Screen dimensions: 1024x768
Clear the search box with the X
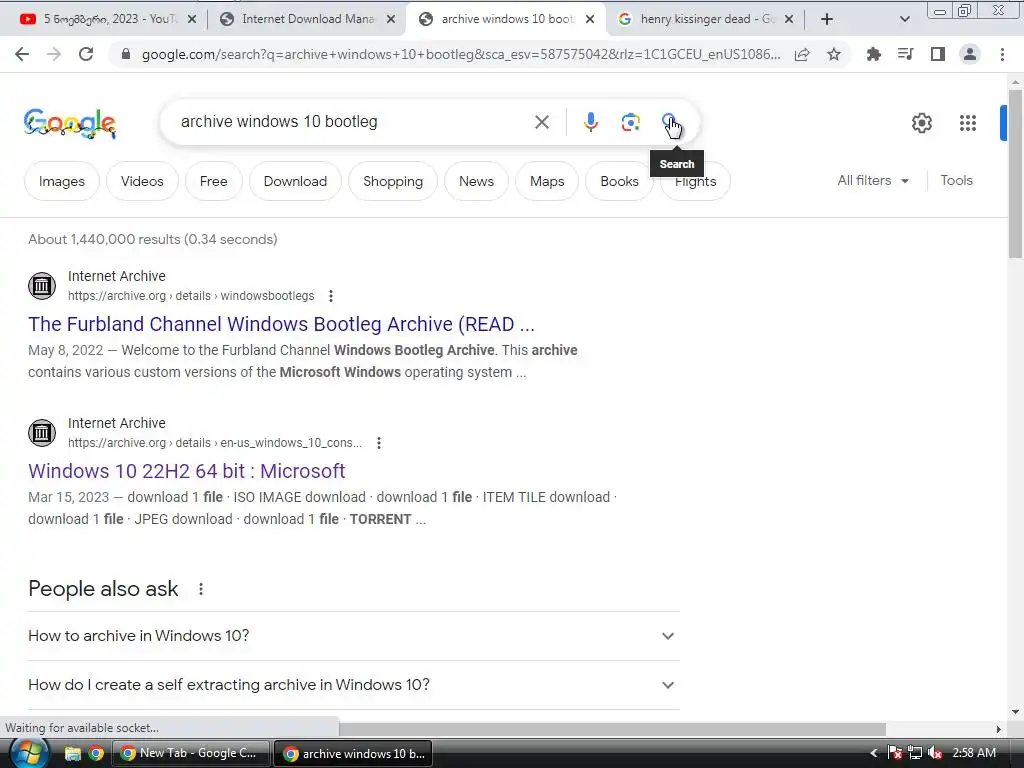[541, 122]
